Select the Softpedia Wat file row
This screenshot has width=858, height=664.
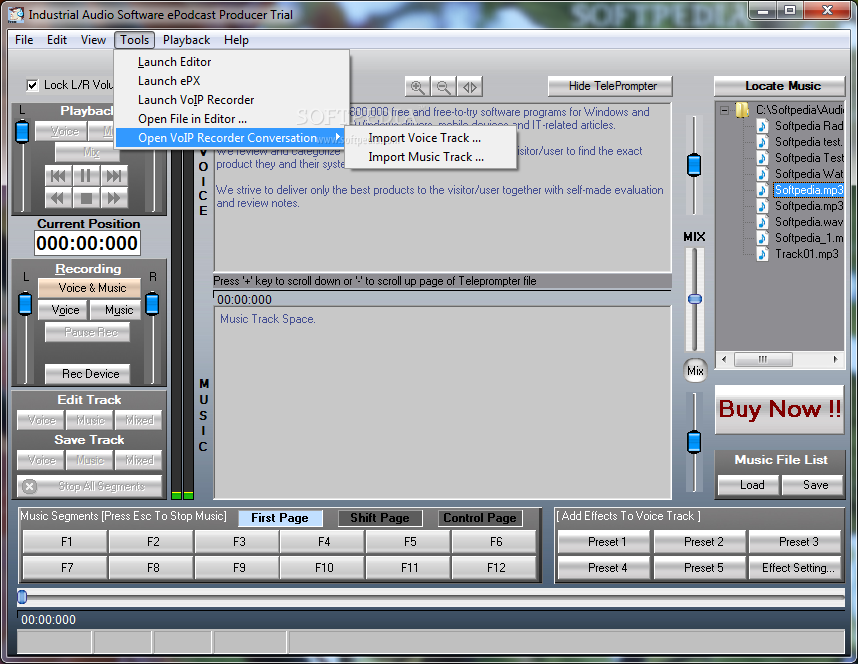pos(809,174)
